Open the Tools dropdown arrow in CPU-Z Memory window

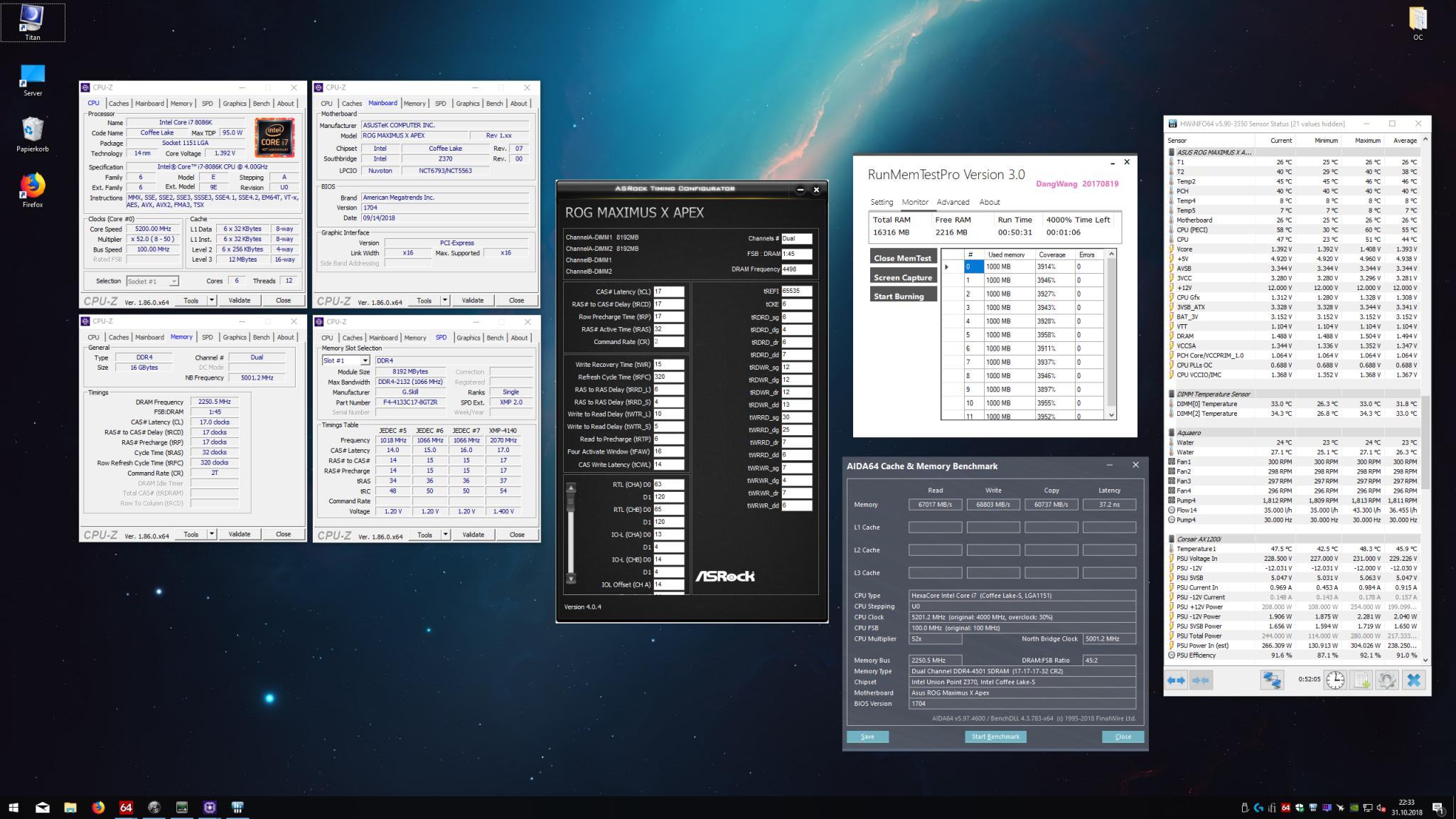click(x=211, y=535)
